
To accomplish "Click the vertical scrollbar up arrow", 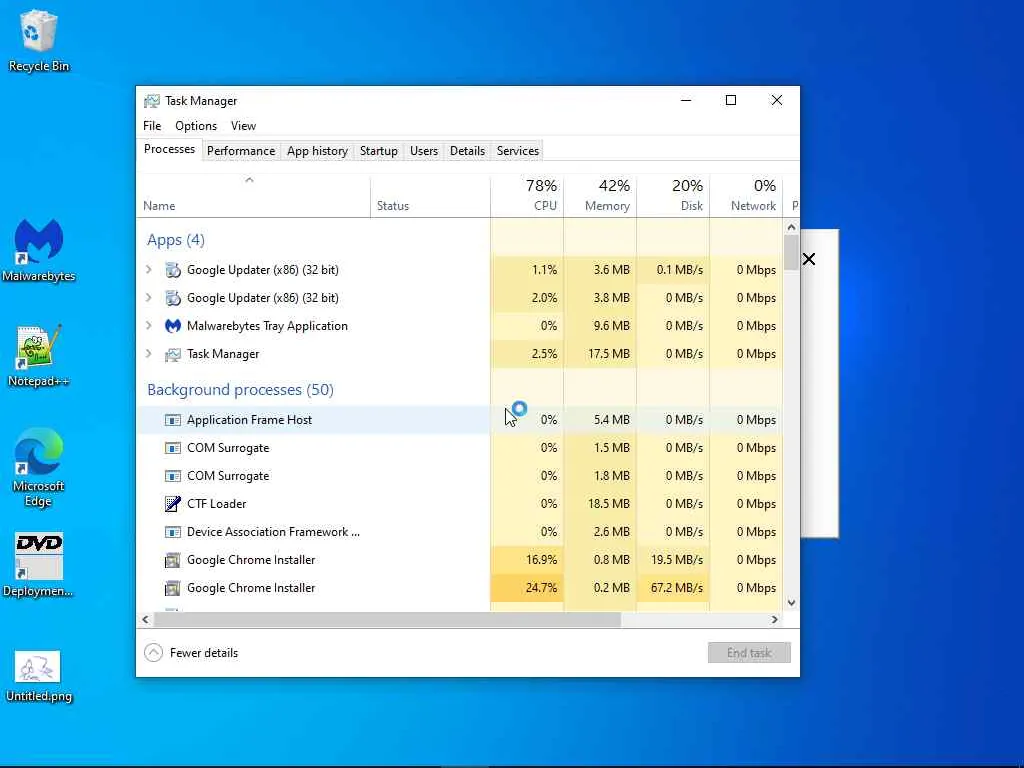I will pyautogui.click(x=791, y=227).
